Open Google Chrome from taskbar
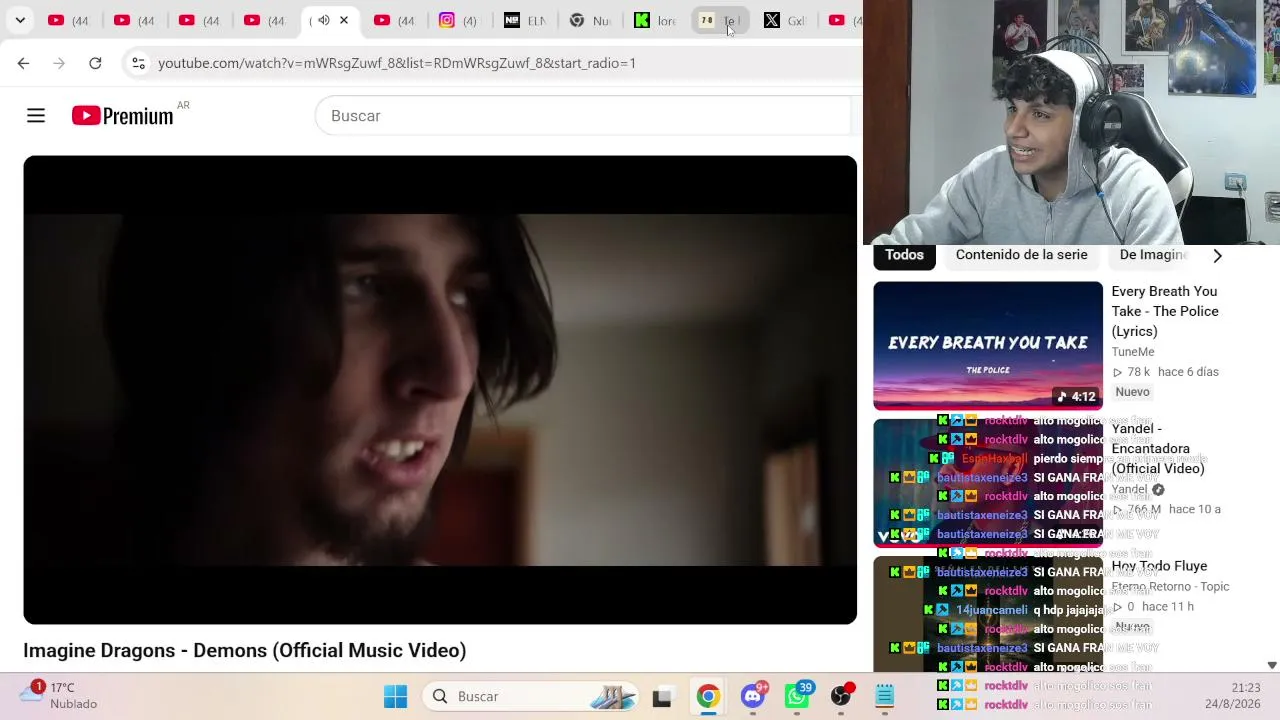The width and height of the screenshot is (1280, 720). point(708,696)
